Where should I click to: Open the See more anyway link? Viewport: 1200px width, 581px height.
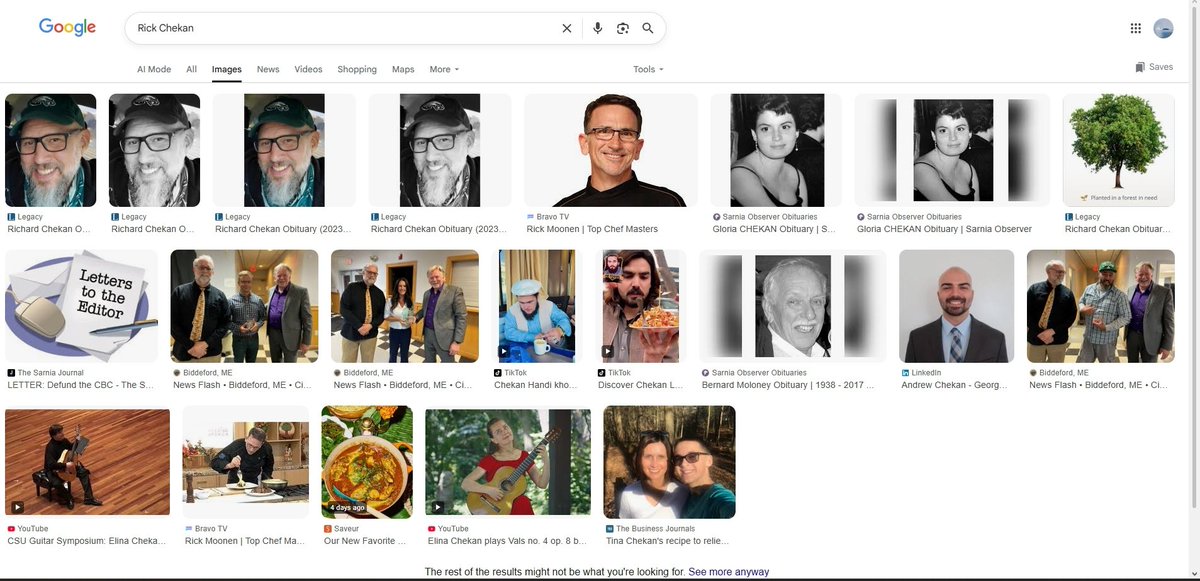(729, 572)
